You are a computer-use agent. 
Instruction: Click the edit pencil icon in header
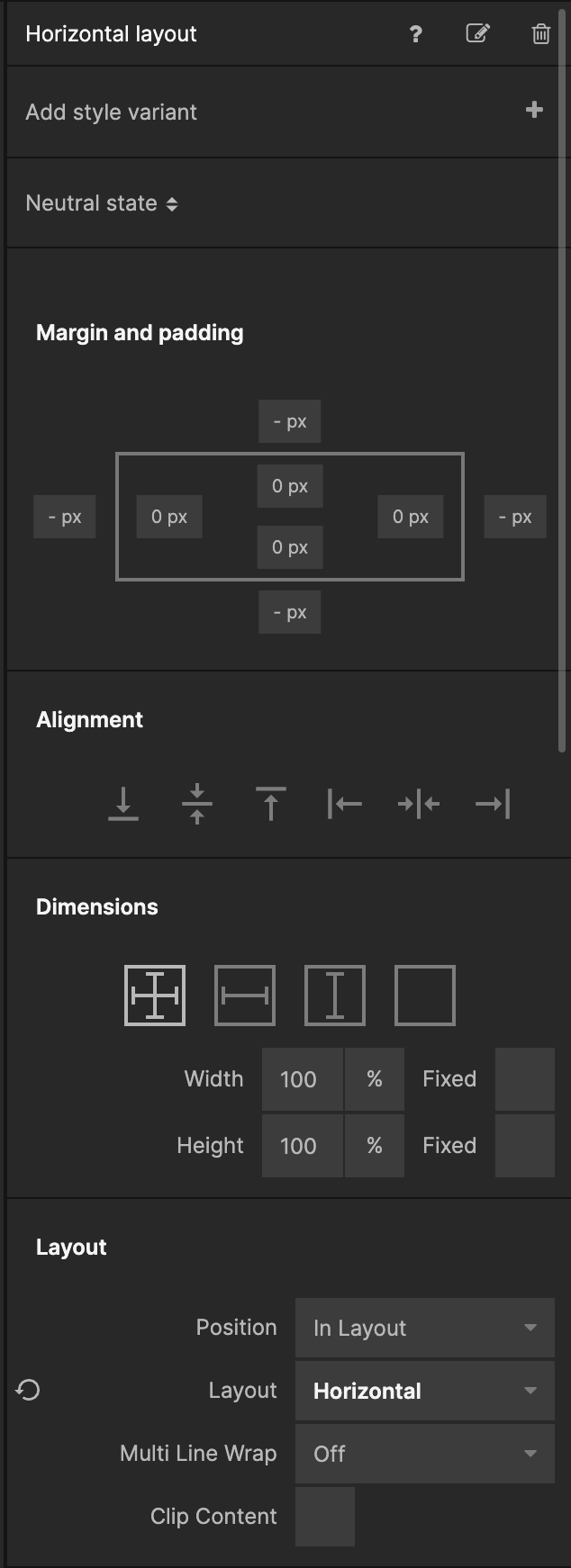point(477,33)
